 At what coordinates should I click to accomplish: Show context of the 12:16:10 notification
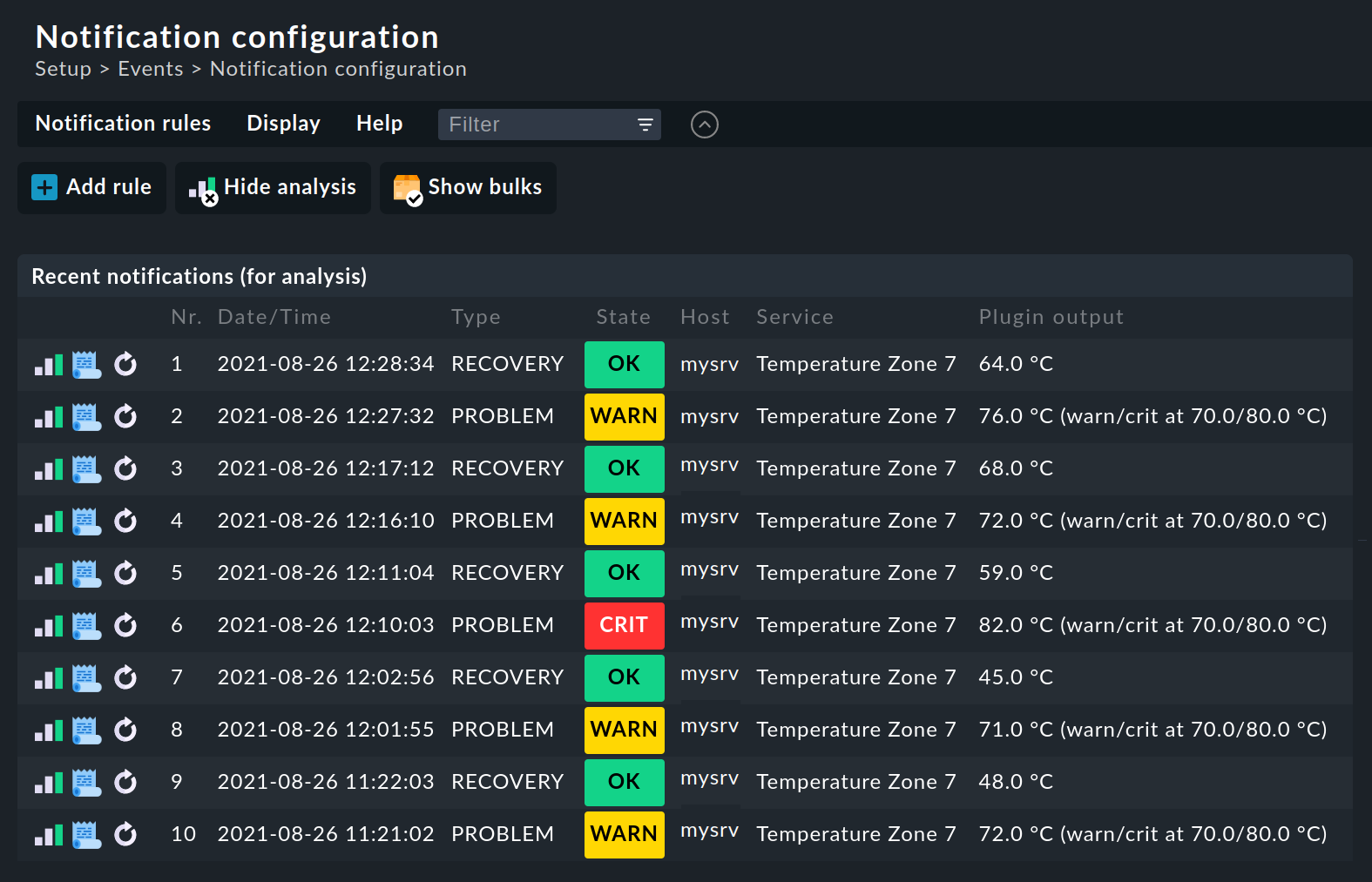(x=86, y=522)
